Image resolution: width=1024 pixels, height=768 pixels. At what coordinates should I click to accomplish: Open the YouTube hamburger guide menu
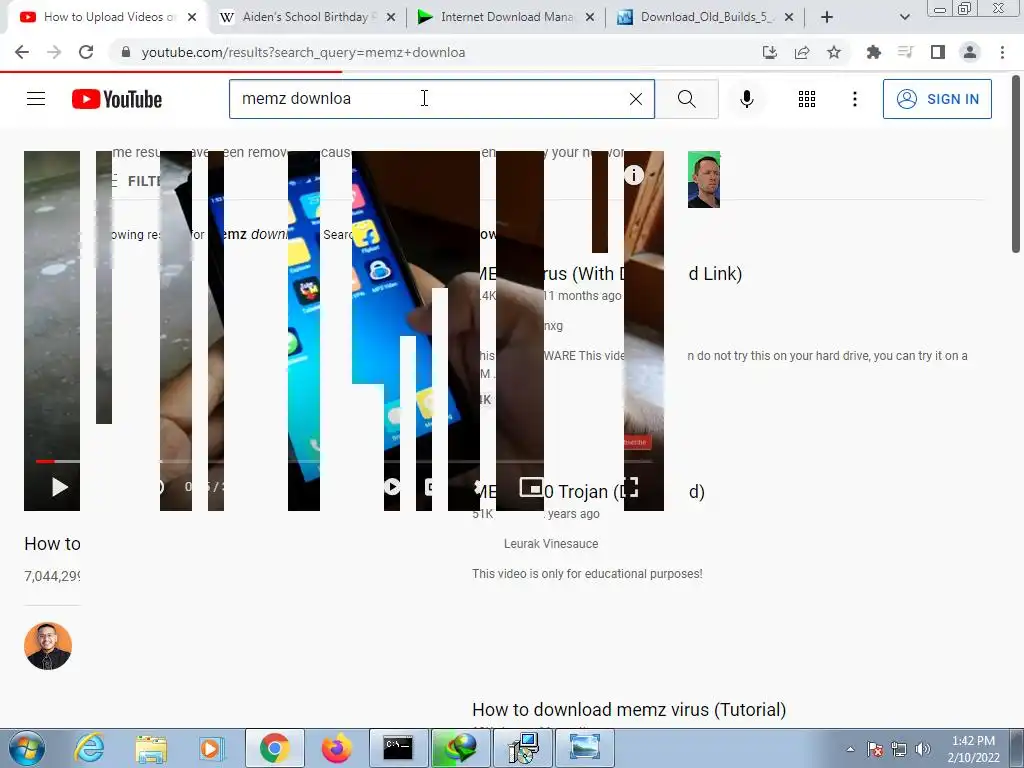(36, 99)
